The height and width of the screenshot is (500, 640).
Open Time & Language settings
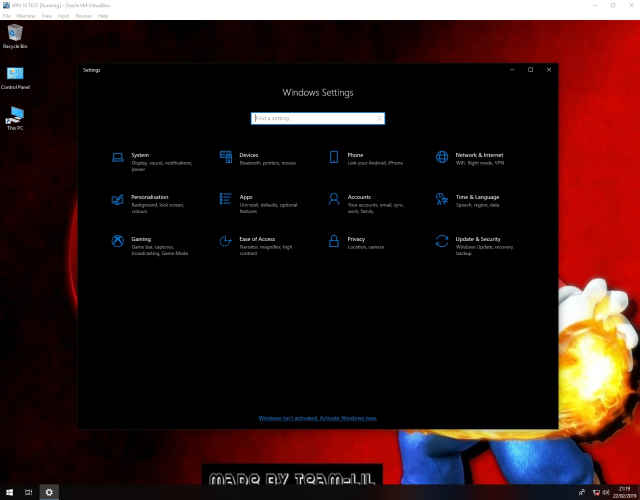476,198
